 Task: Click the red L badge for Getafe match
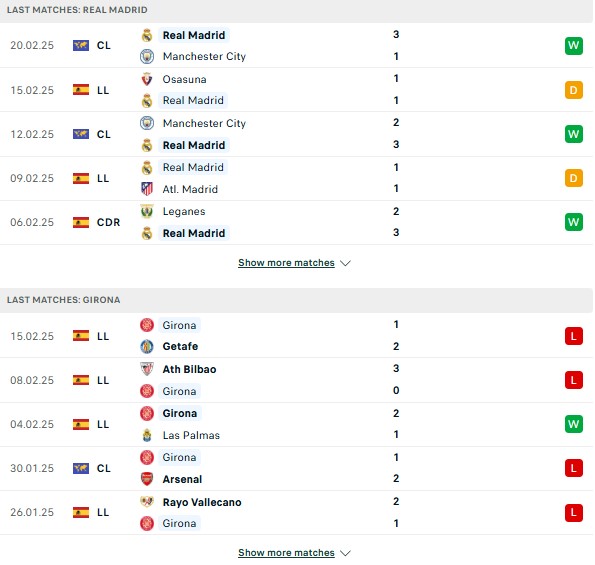(x=573, y=336)
